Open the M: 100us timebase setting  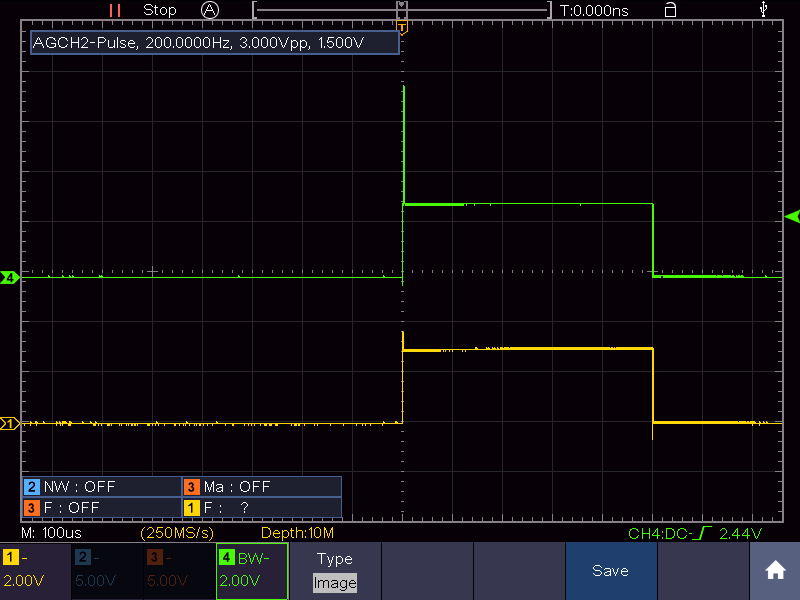[51, 533]
